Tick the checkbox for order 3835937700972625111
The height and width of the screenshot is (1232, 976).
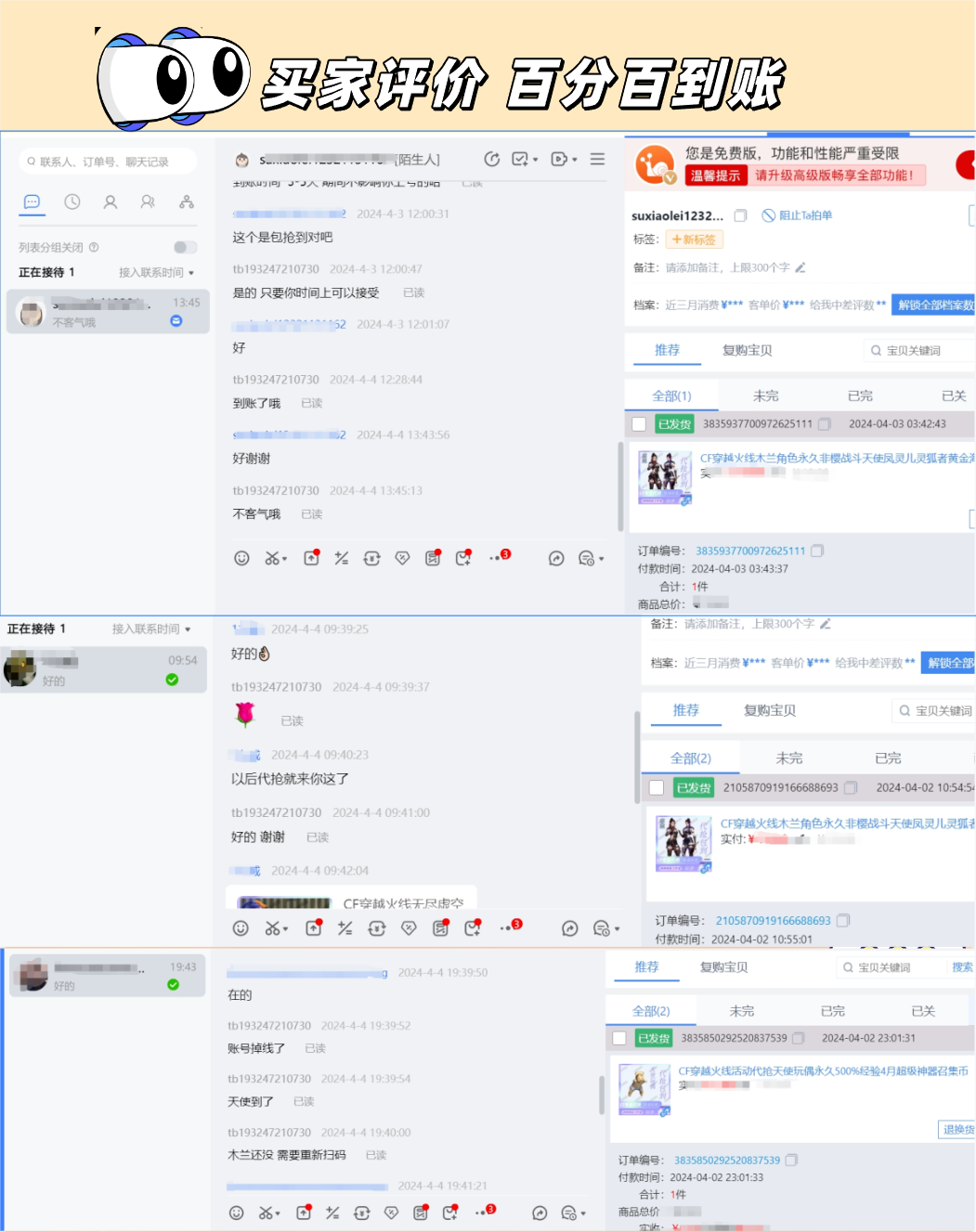(639, 424)
